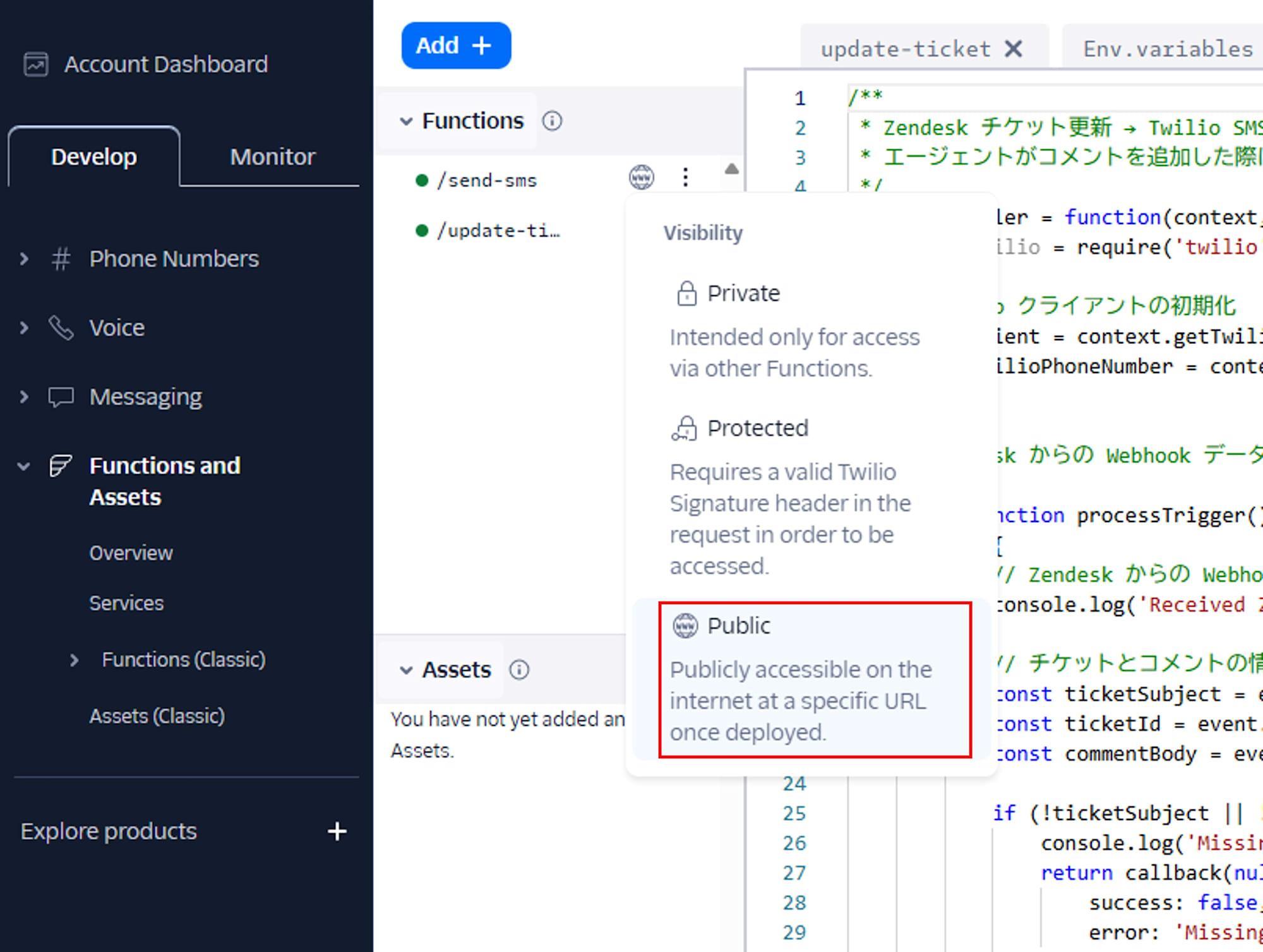Open Assets (Classic) page
The image size is (1263, 952).
[157, 716]
